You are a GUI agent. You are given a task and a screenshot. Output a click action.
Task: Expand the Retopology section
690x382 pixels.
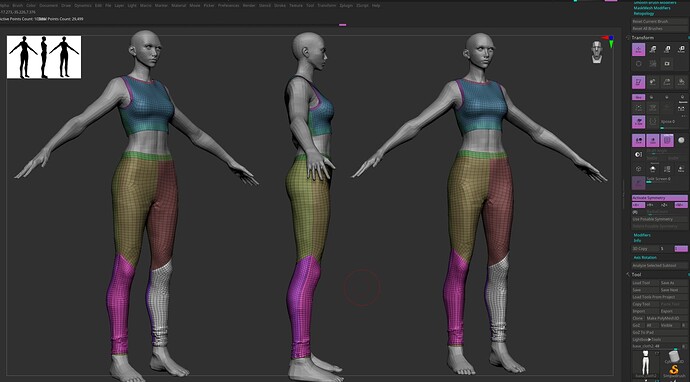click(643, 14)
